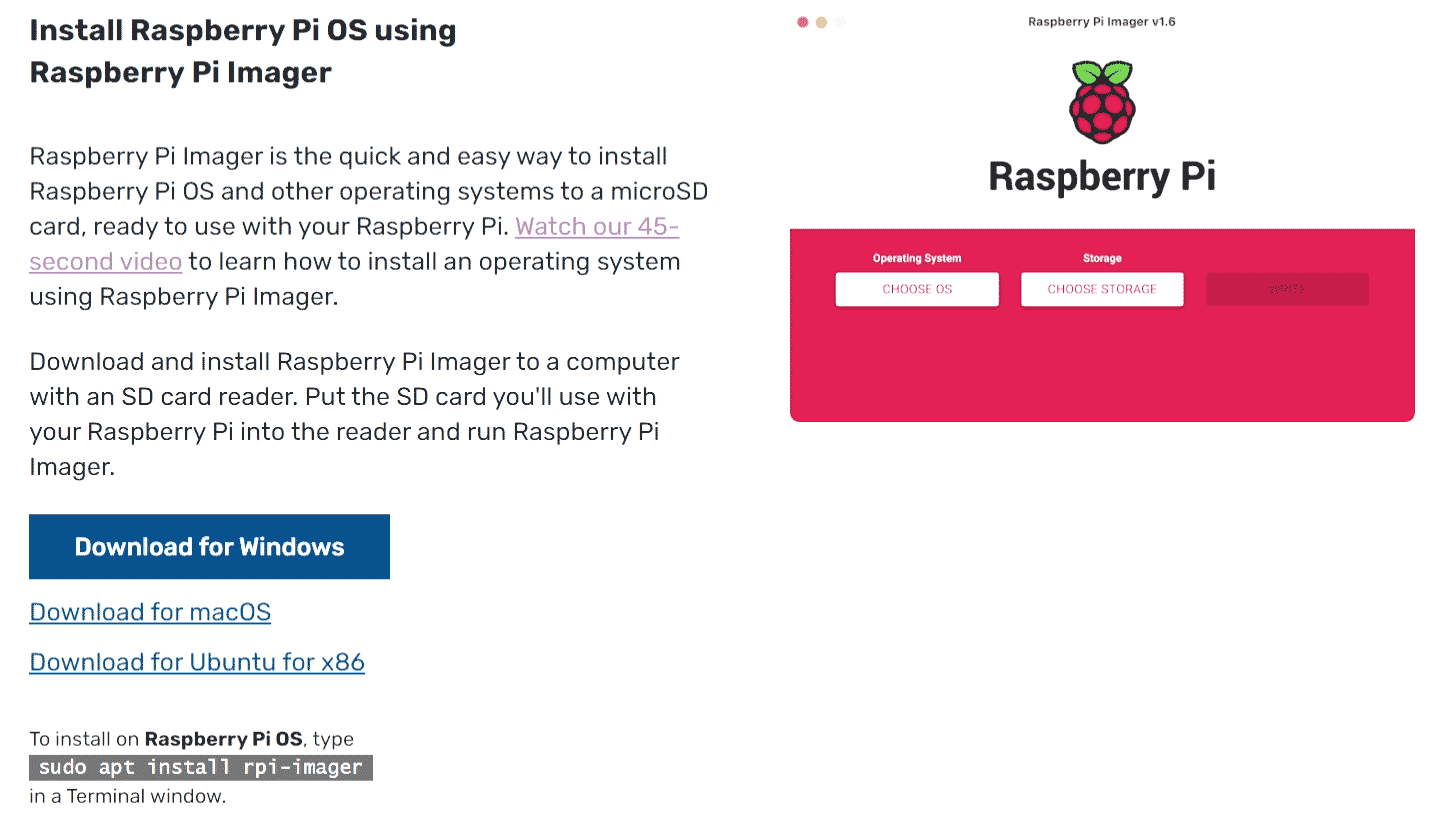Viewport: 1437px width, 828px height.
Task: Open the Watch our 45-second video link
Action: click(597, 227)
